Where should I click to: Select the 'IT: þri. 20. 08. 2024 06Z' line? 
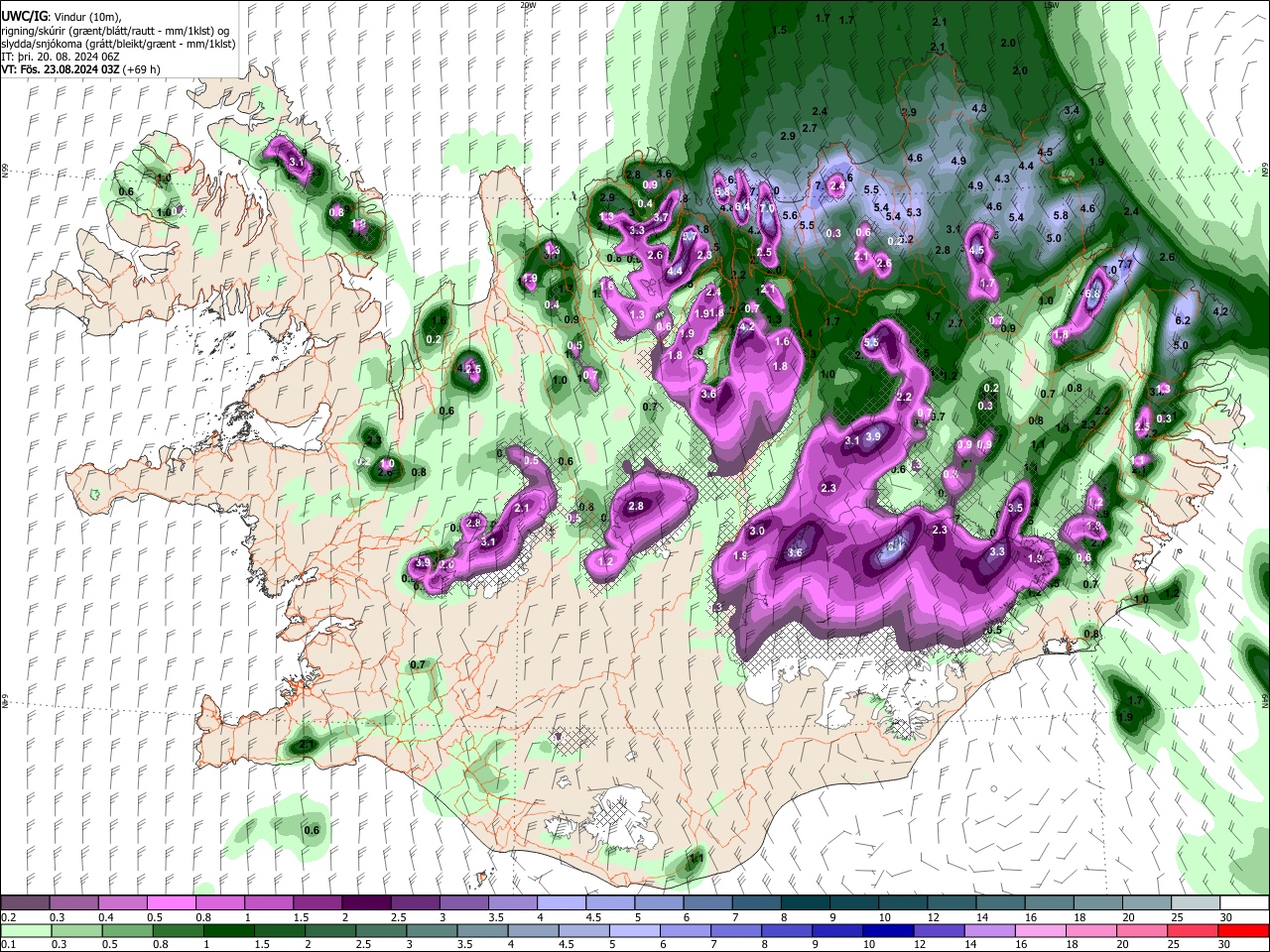tap(61, 58)
